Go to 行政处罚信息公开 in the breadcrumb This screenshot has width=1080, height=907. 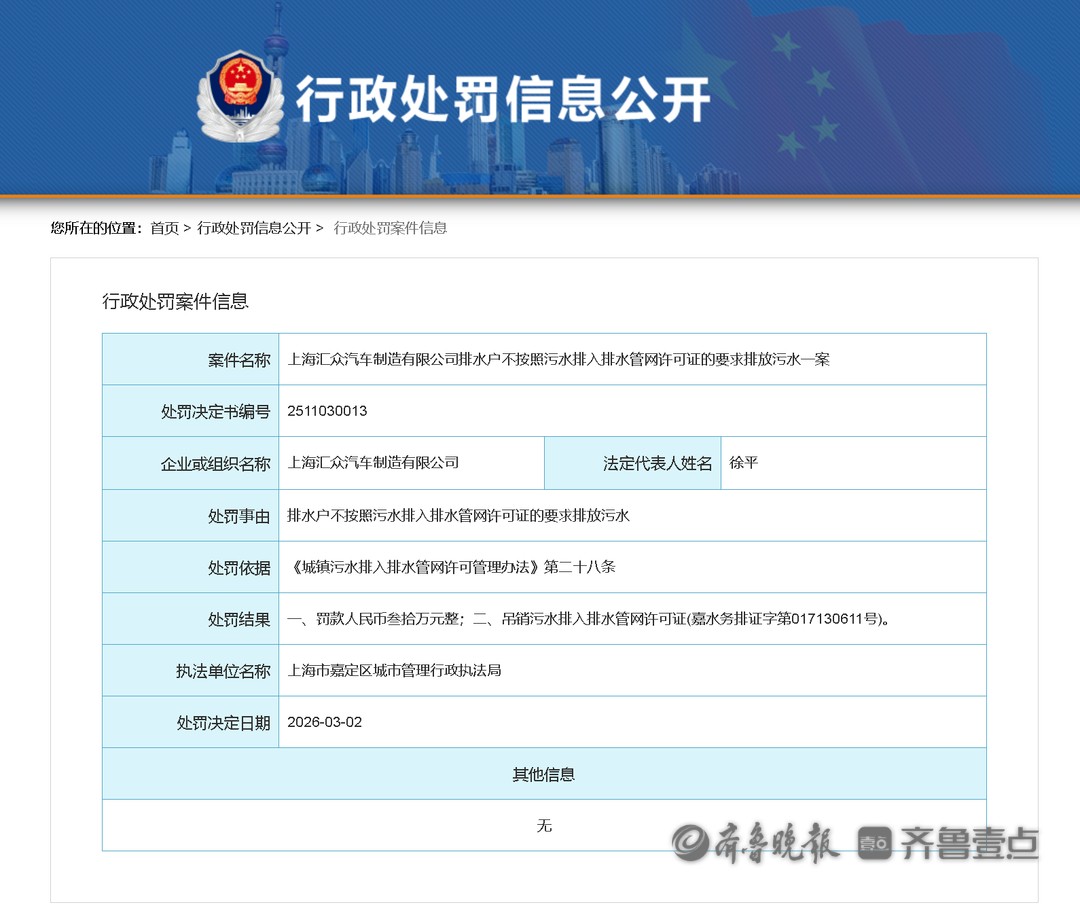[x=254, y=228]
